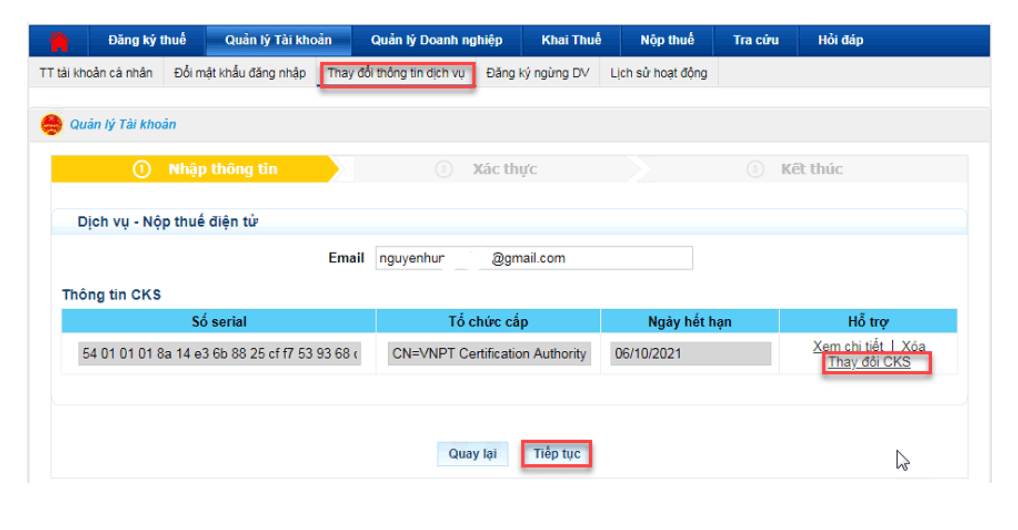Click the Xóa link for the certificate
Viewport: 1018px width, 530px height.
click(x=913, y=346)
